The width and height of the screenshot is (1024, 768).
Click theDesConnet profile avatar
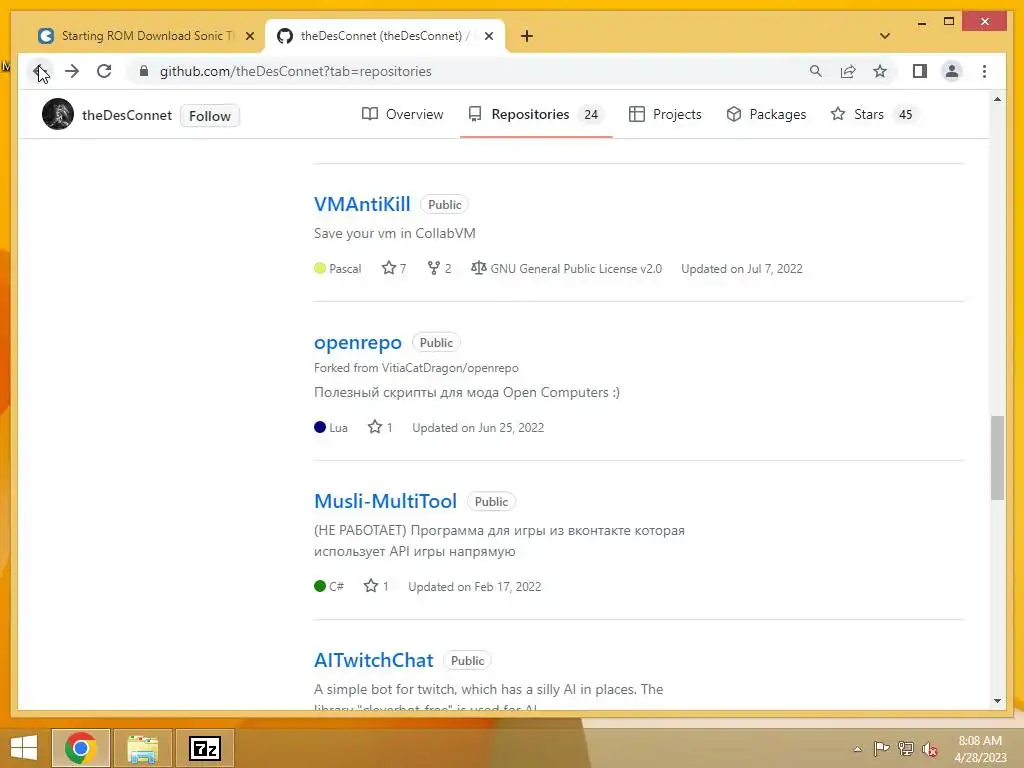point(57,114)
